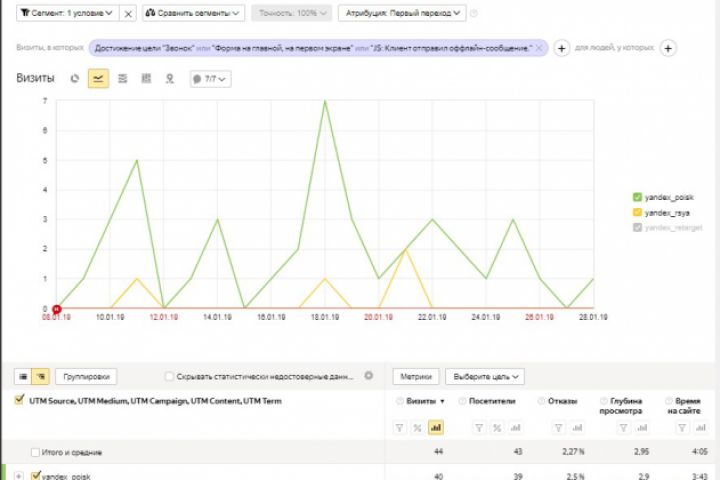The image size is (720, 480).
Task: Check the Итого и средние row checkbox
Action: 35,452
